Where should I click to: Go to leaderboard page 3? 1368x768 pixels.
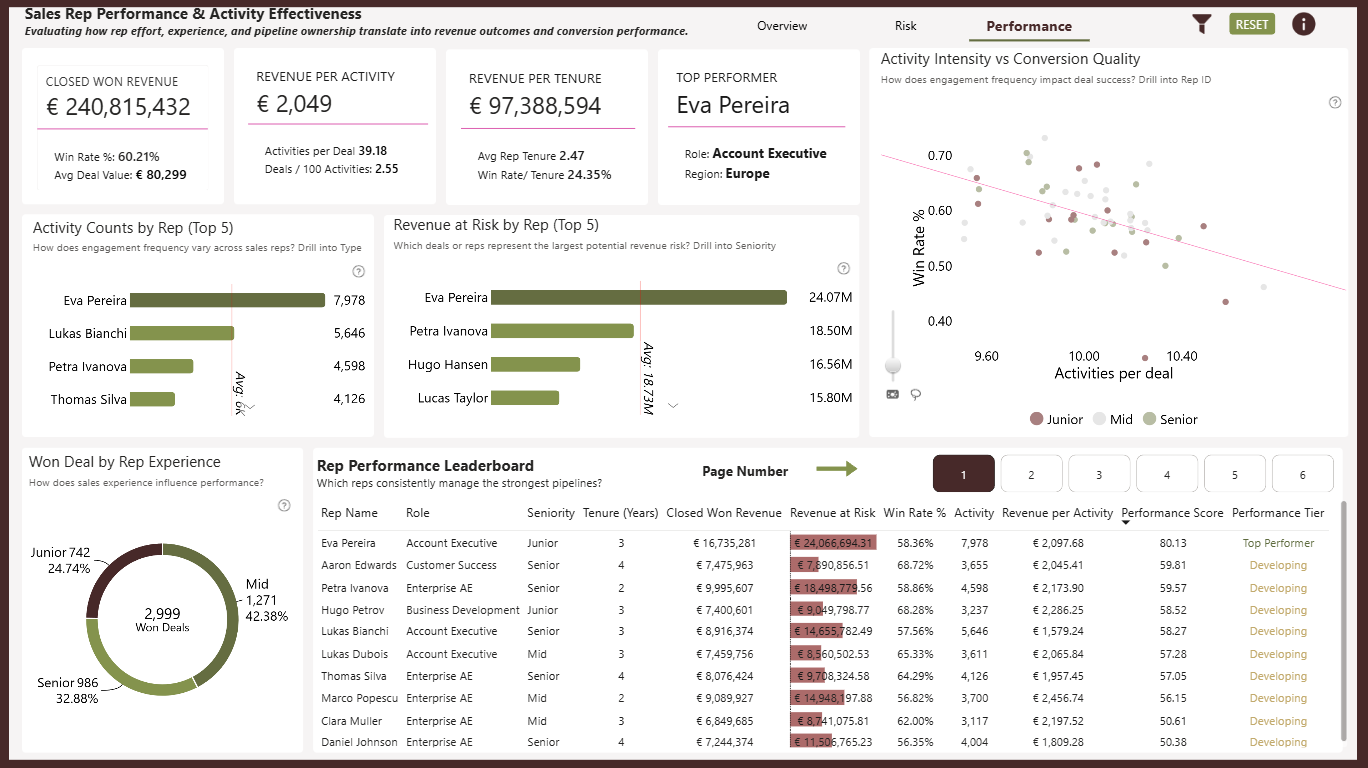point(1099,474)
